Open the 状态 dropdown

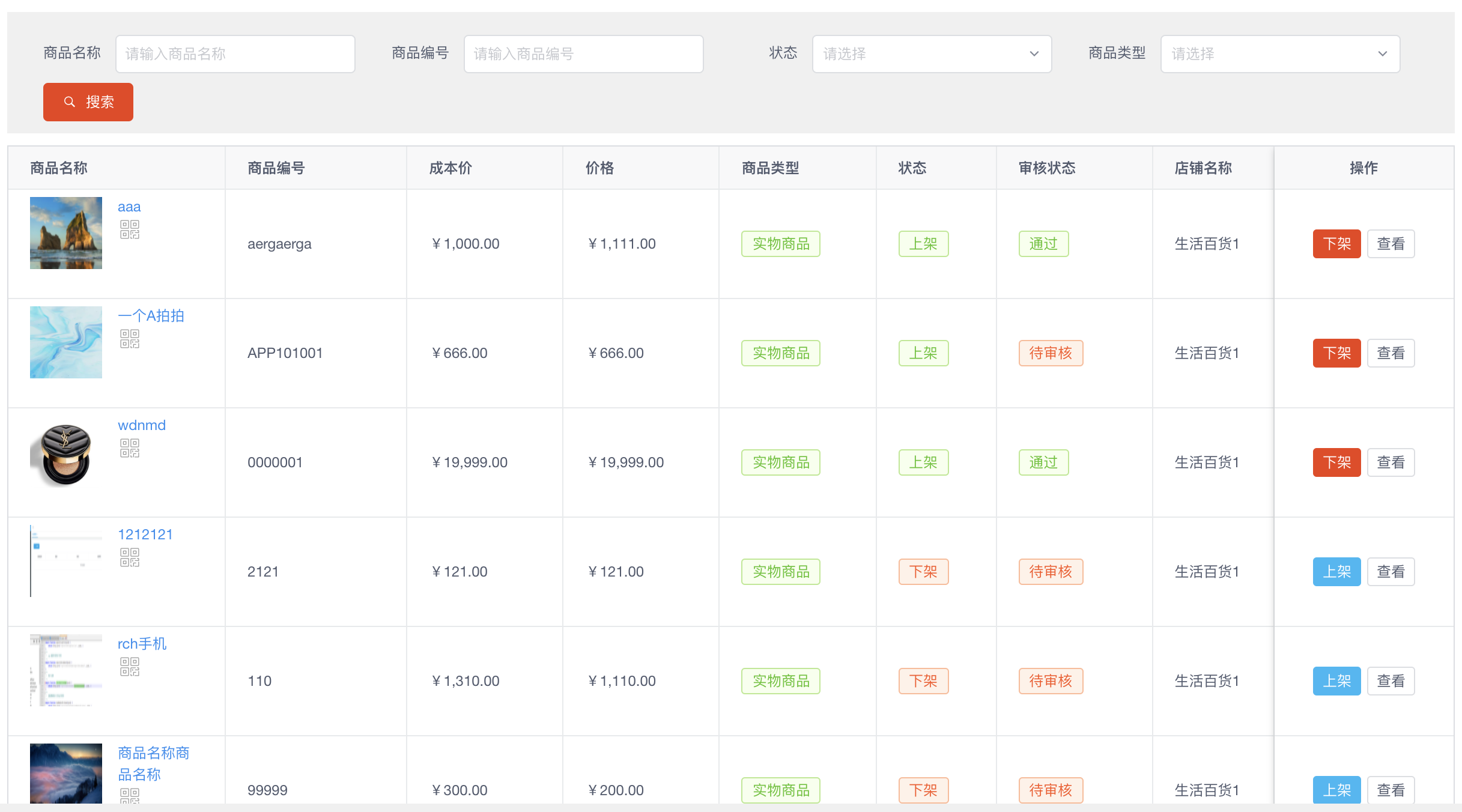[932, 54]
